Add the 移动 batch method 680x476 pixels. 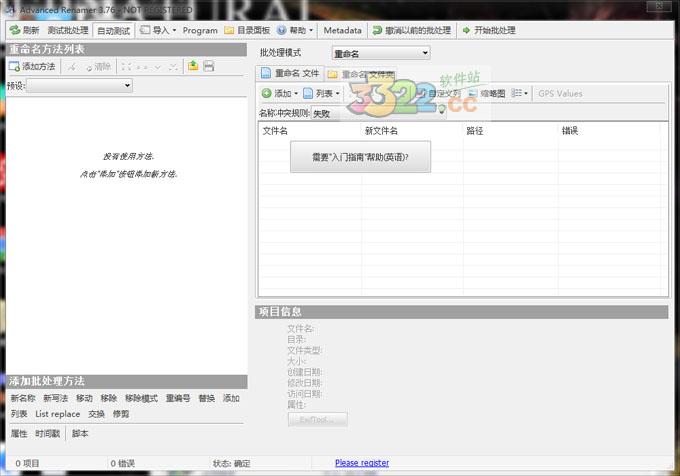(x=84, y=398)
